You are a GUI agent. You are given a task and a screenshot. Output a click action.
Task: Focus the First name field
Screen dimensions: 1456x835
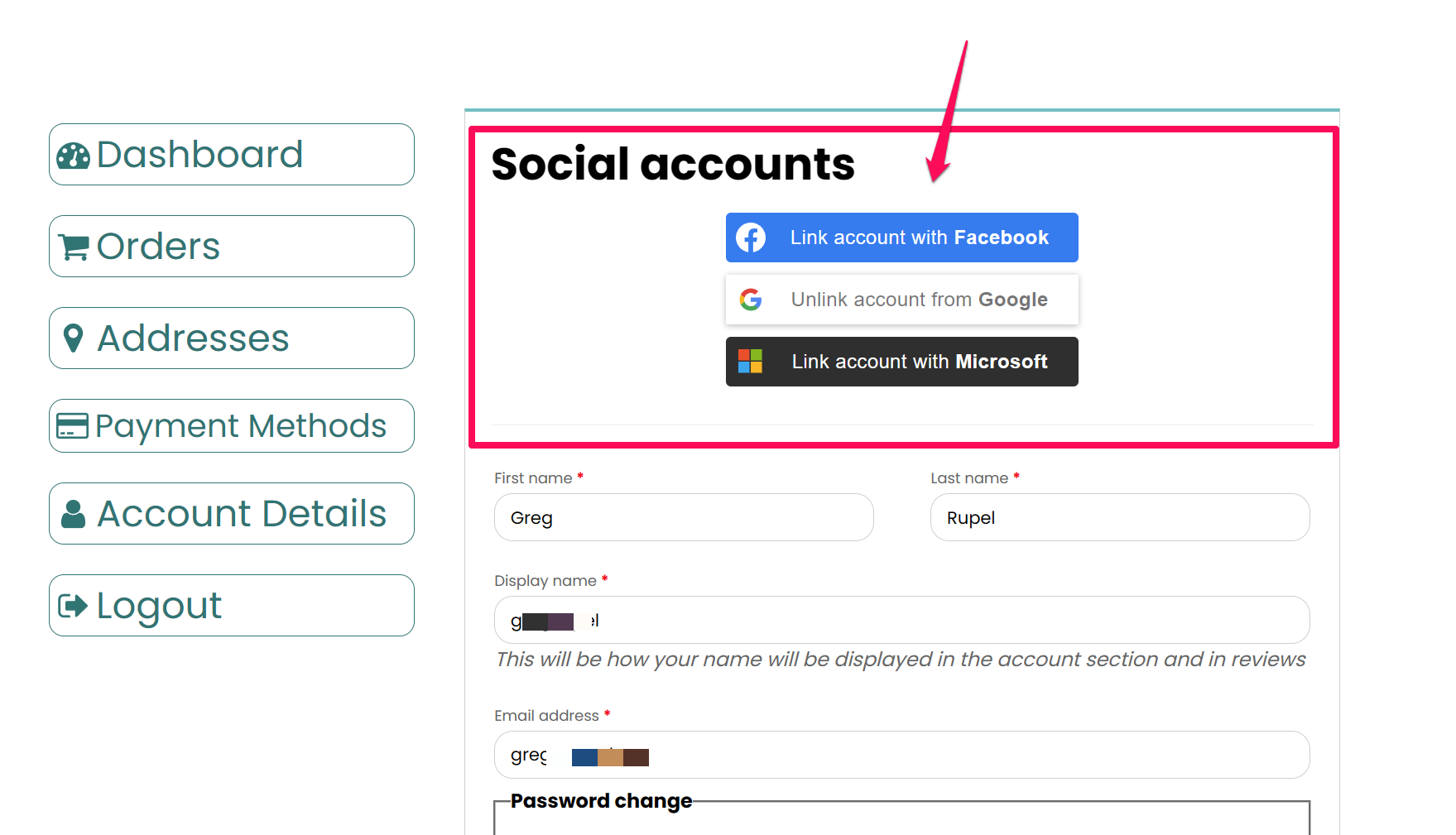click(x=684, y=517)
